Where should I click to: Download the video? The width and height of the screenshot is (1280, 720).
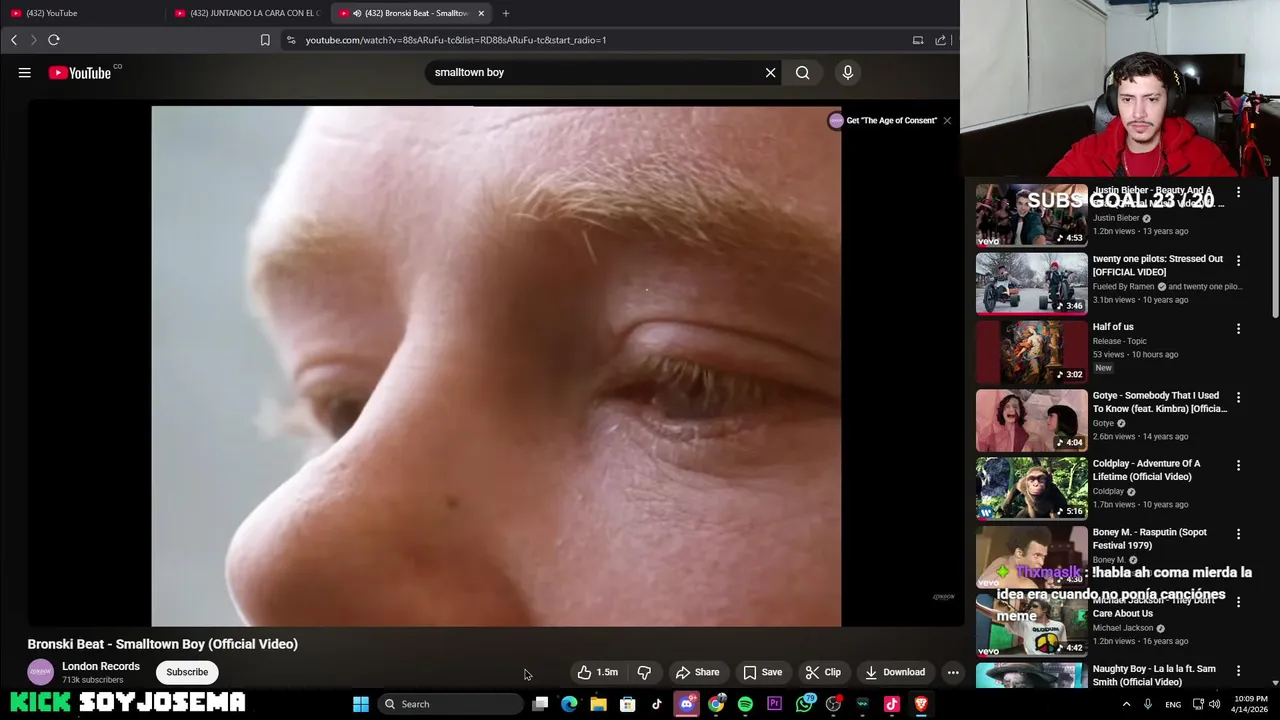point(895,672)
